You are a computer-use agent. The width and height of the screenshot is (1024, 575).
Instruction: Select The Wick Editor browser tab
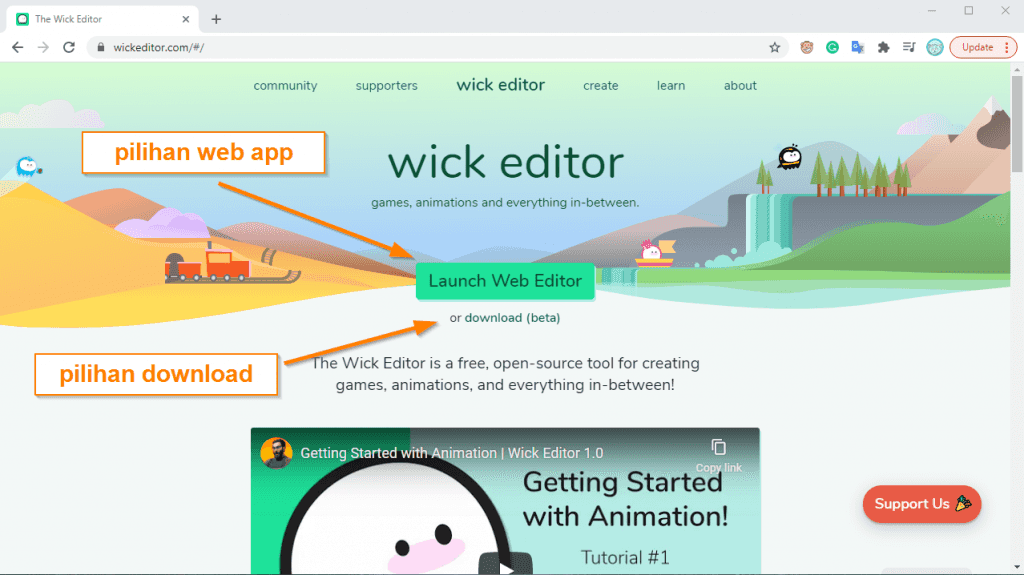point(101,19)
